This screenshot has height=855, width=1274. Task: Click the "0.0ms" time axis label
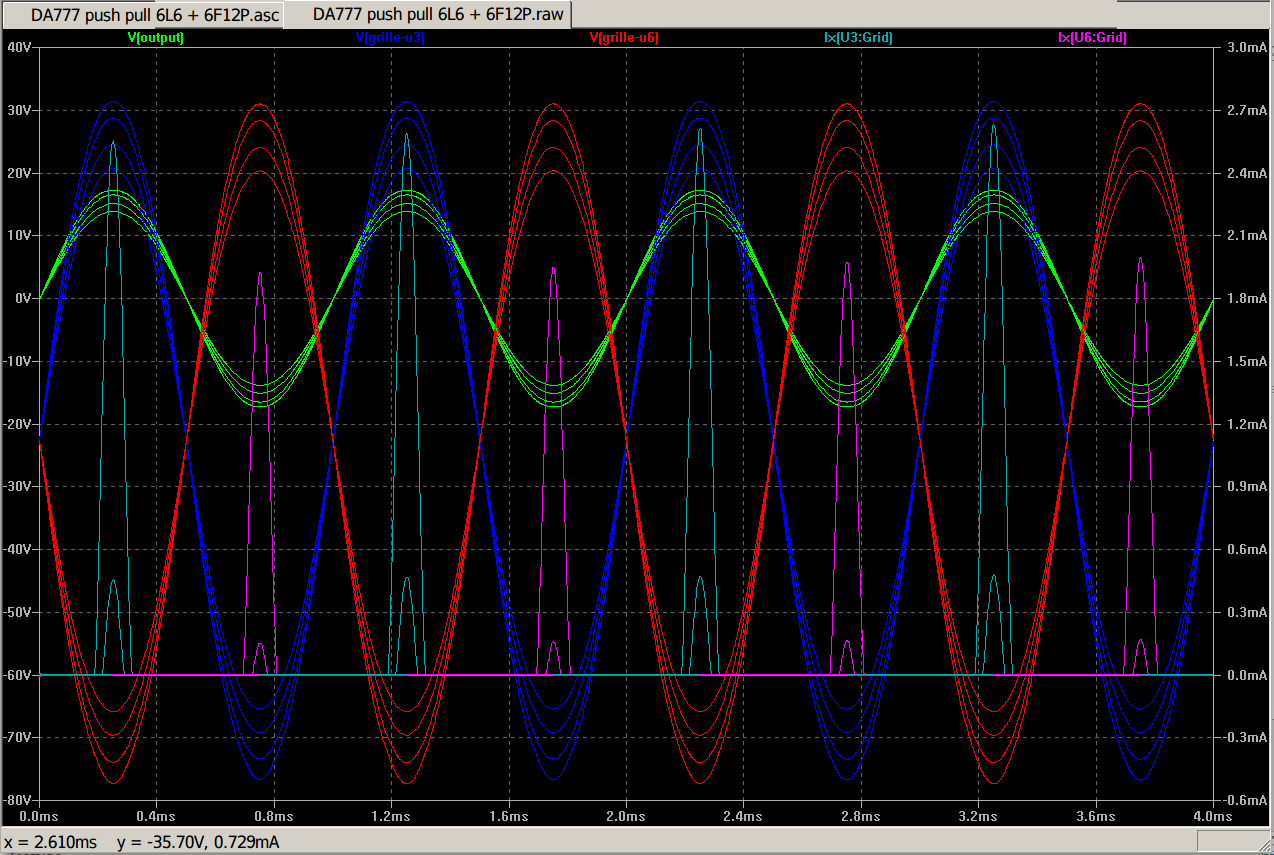[40, 816]
